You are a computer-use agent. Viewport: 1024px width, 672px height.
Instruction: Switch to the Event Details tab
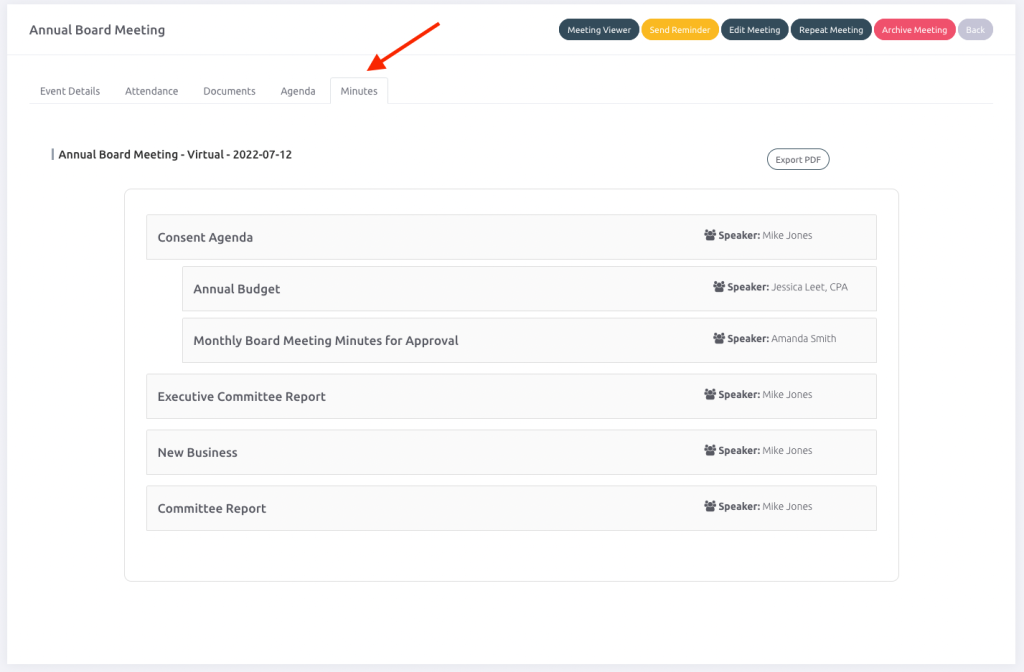70,91
